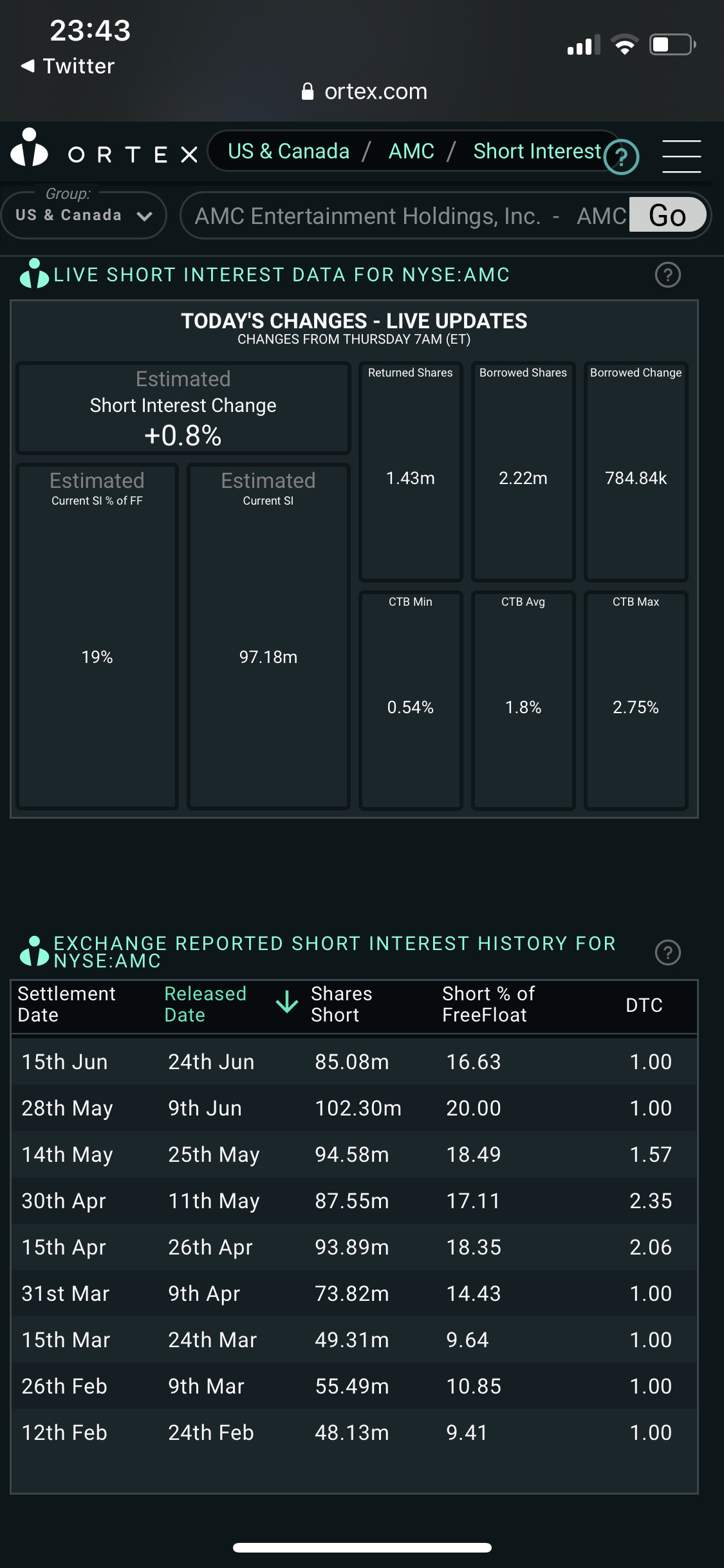This screenshot has height=1568, width=724.
Task: Tap the breadcrumb help question mark icon
Action: point(621,157)
